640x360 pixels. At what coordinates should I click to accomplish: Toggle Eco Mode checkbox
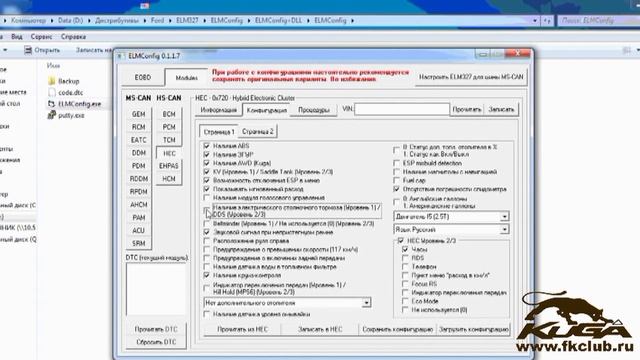(405, 301)
